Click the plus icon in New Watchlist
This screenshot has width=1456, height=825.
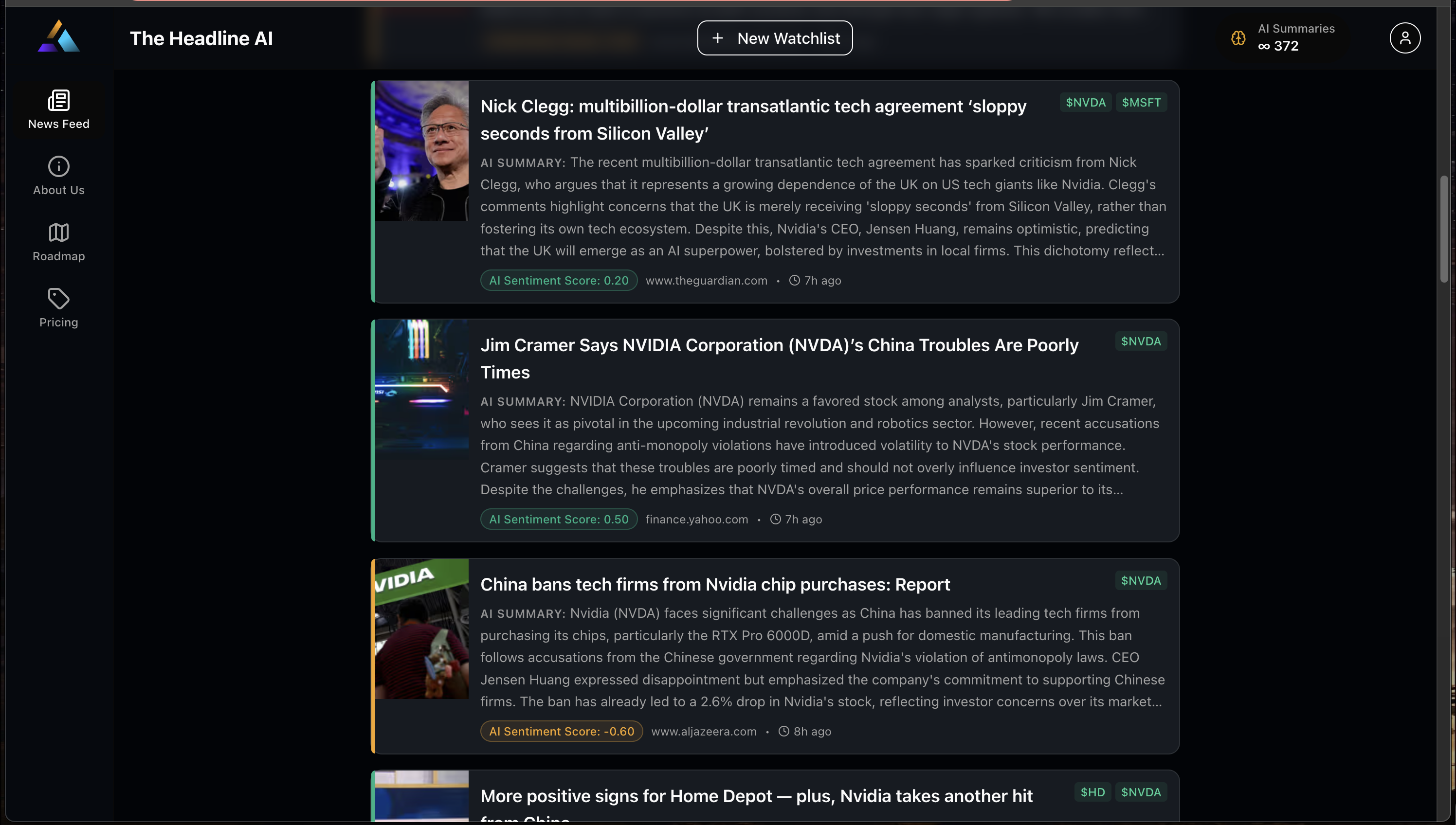coord(717,38)
